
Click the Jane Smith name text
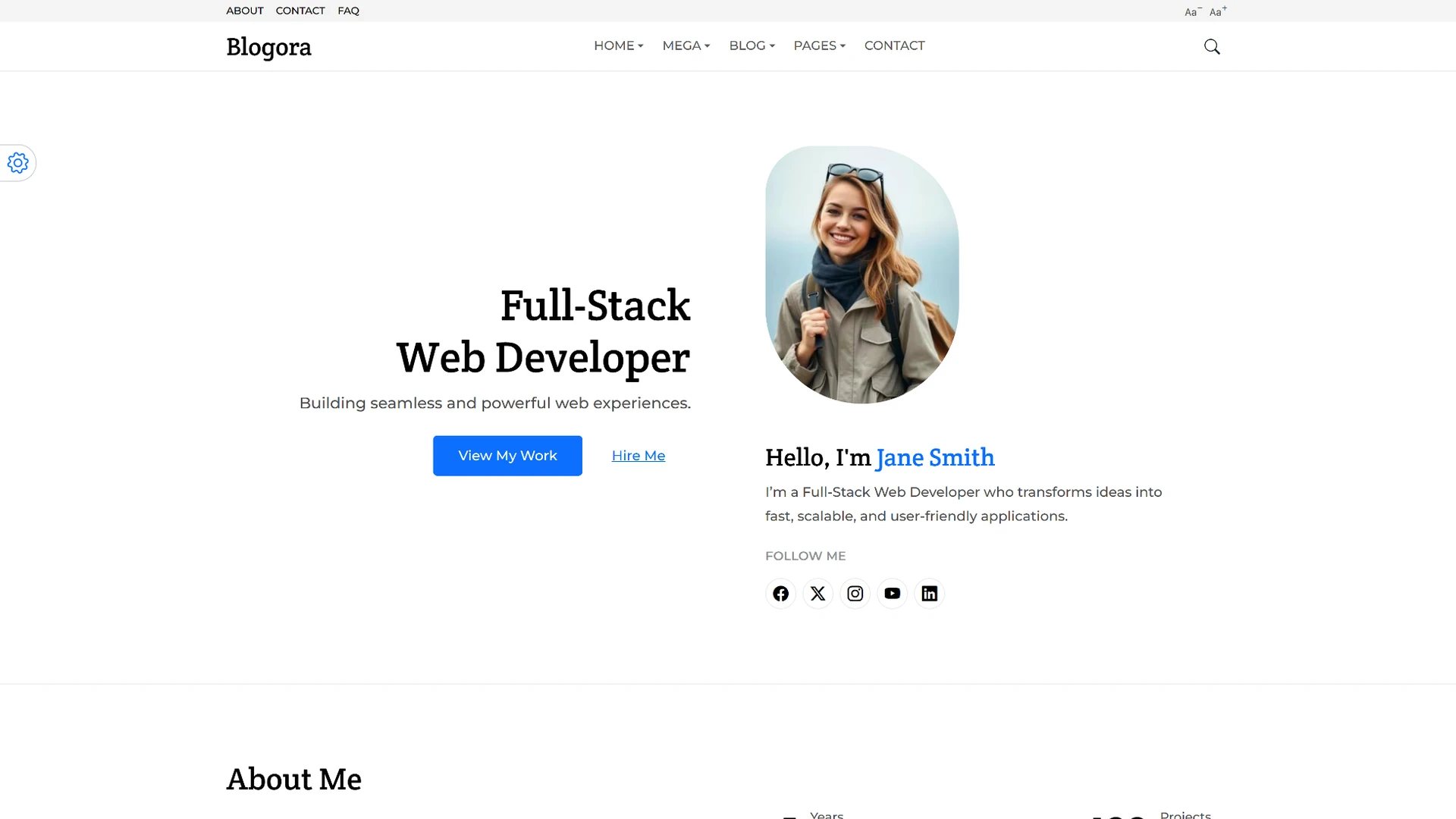point(935,457)
